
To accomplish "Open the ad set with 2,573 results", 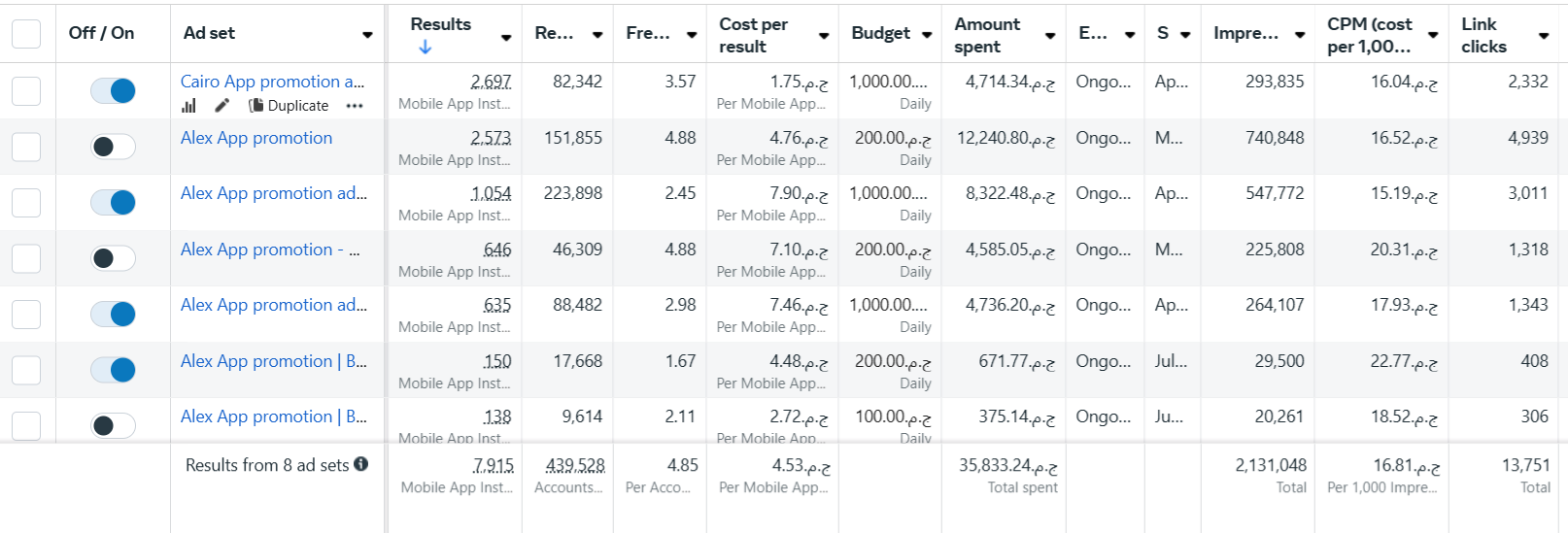I will (x=256, y=138).
